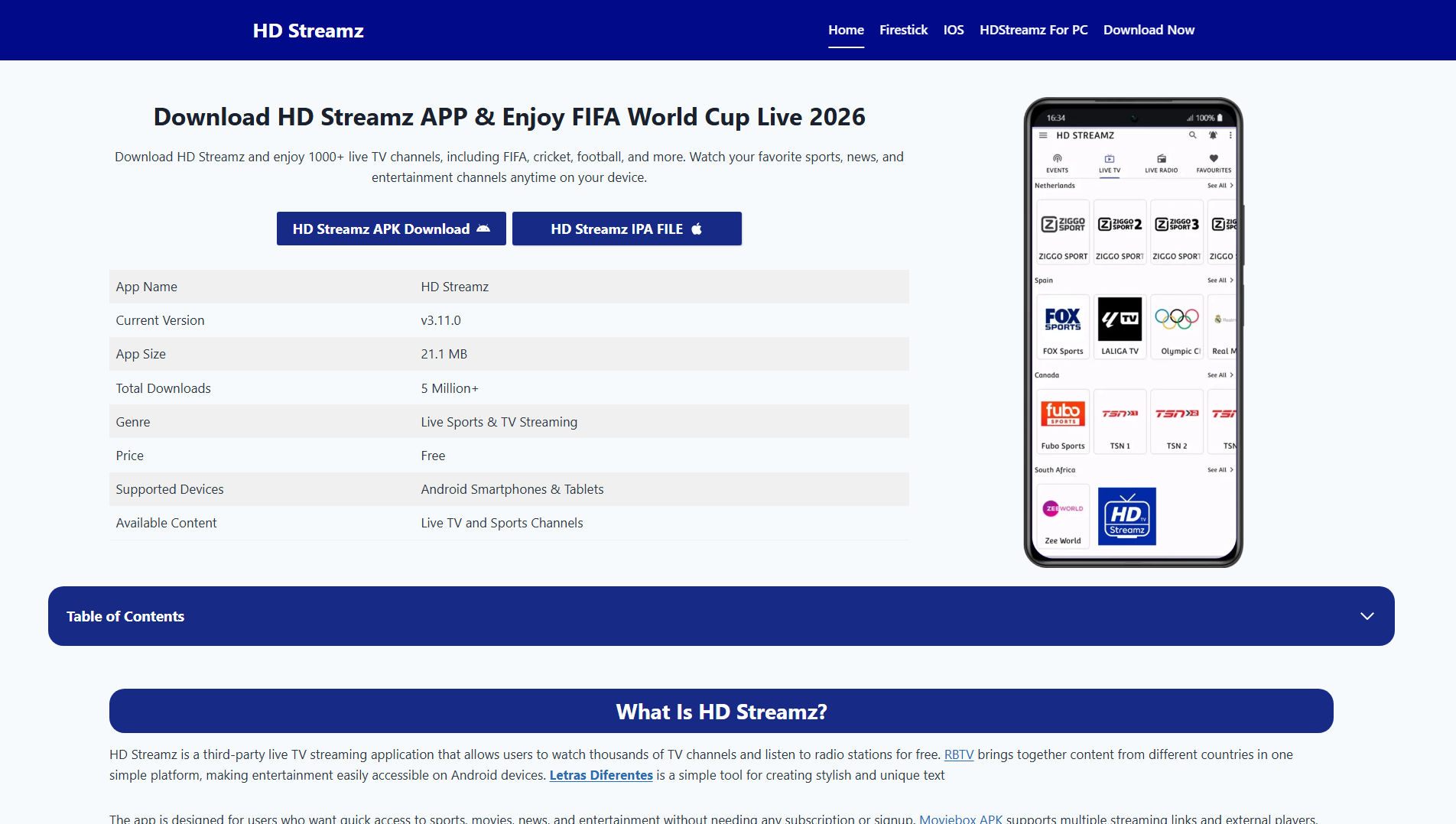Click Fubo Sports channel icon
The height and width of the screenshot is (824, 1456).
coord(1063,414)
